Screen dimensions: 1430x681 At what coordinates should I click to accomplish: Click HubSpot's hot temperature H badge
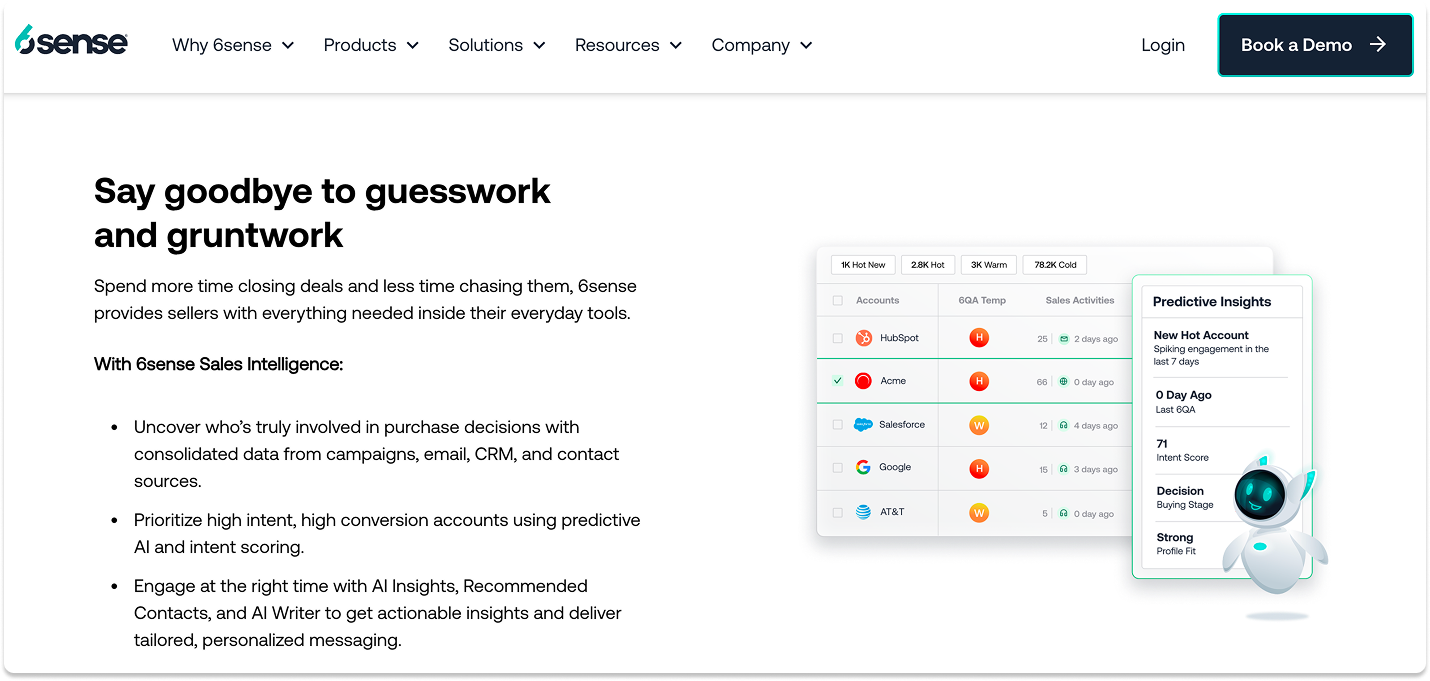coord(979,338)
